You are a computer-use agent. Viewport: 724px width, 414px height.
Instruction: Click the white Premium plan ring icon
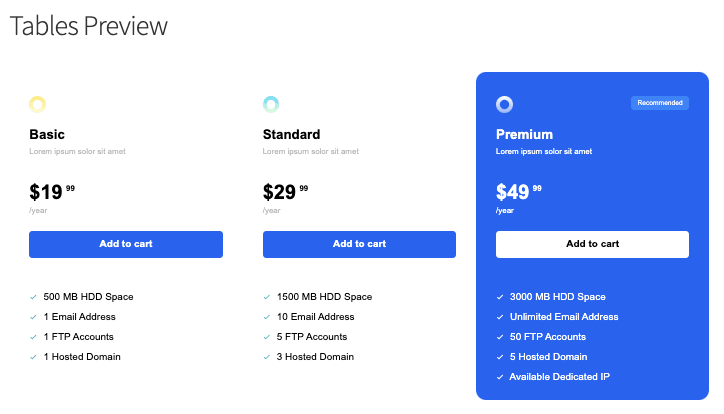tap(504, 104)
